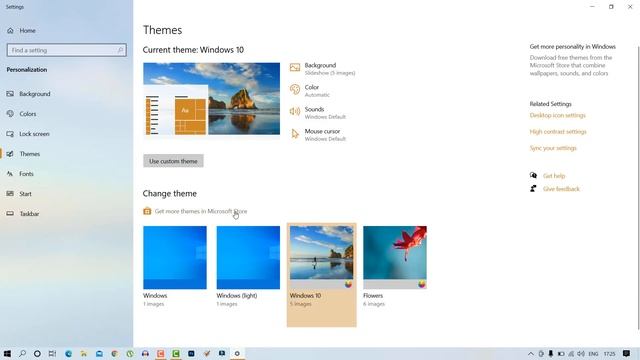The image size is (640, 360).
Task: Open the green Camtasia icon on the taskbar
Action: (176, 353)
